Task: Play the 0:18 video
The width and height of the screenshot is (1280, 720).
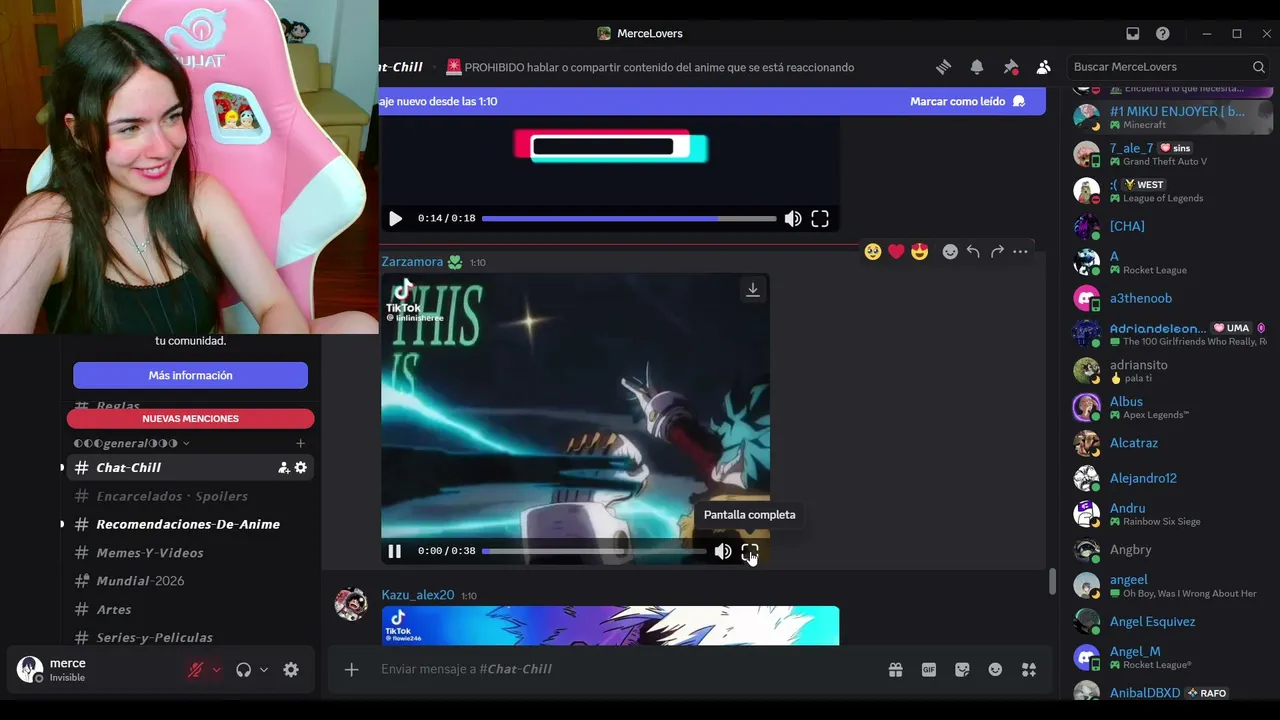Action: tap(395, 218)
